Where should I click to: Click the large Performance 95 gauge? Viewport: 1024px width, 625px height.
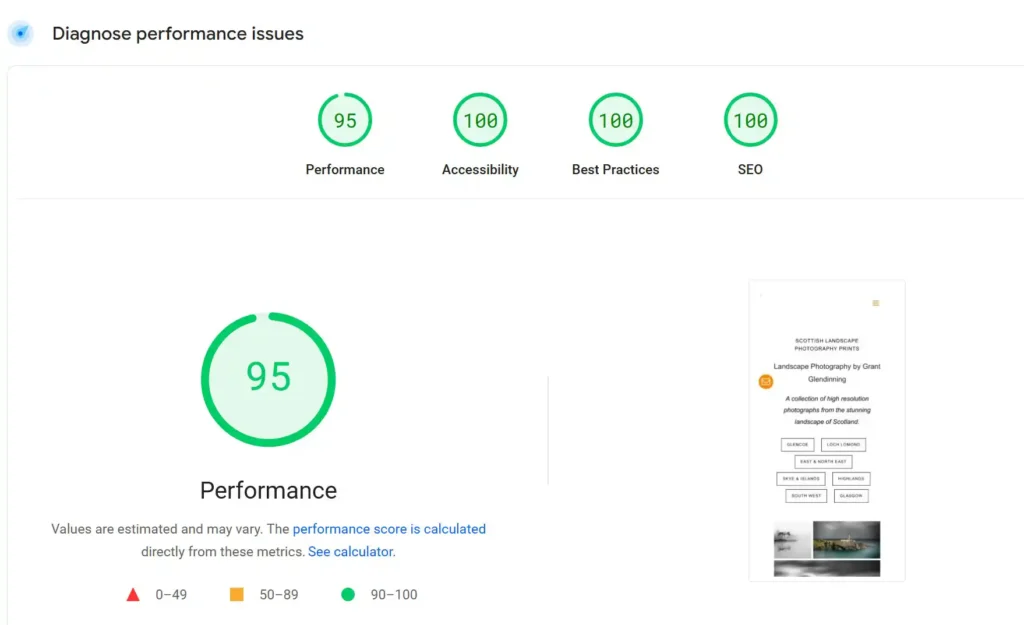[268, 378]
